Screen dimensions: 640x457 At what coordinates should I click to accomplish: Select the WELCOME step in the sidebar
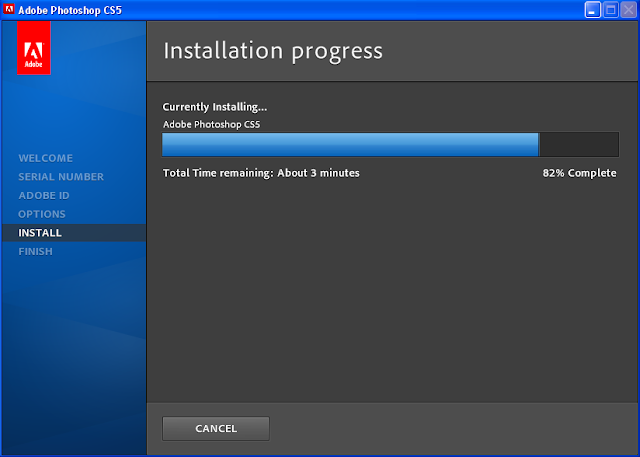point(46,158)
